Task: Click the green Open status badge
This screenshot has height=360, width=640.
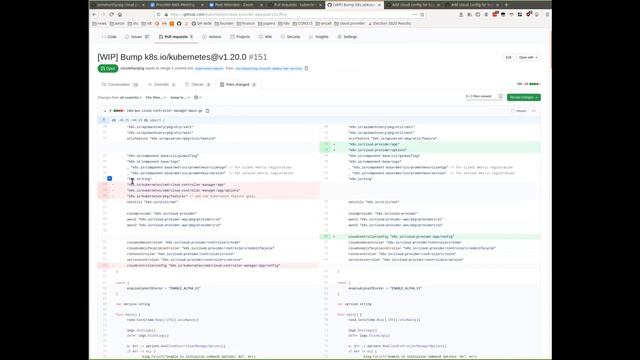Action: pos(108,69)
